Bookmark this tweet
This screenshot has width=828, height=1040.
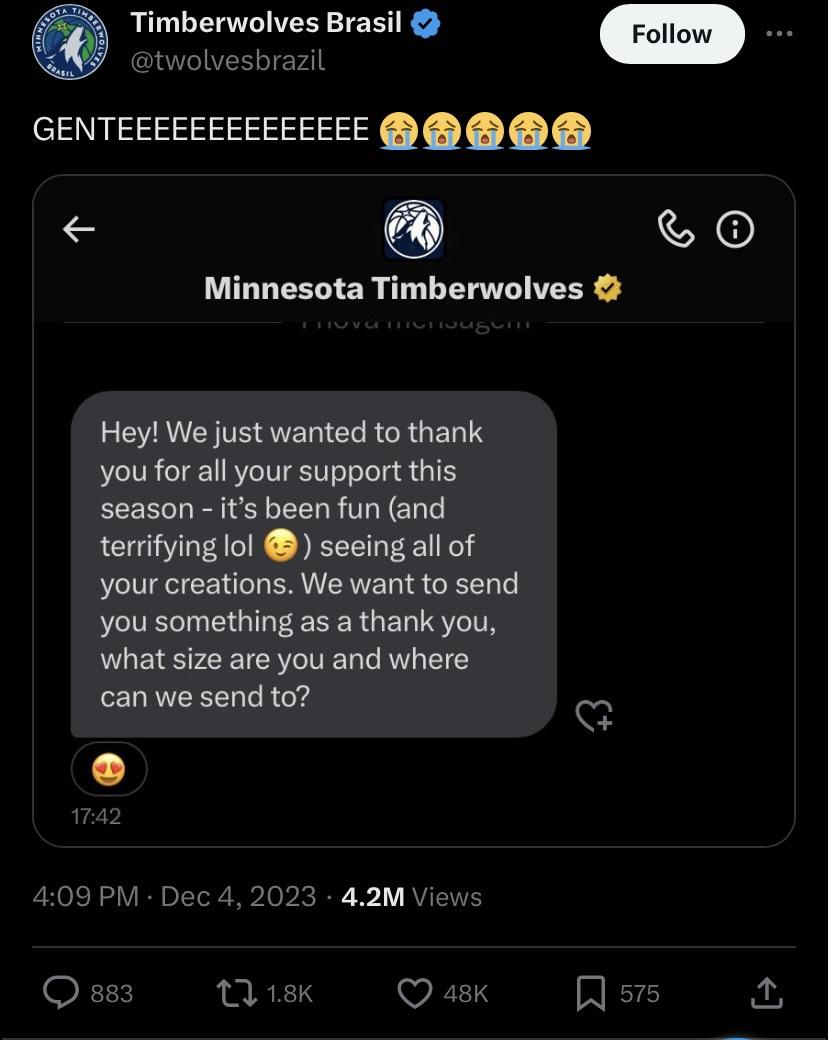point(592,992)
